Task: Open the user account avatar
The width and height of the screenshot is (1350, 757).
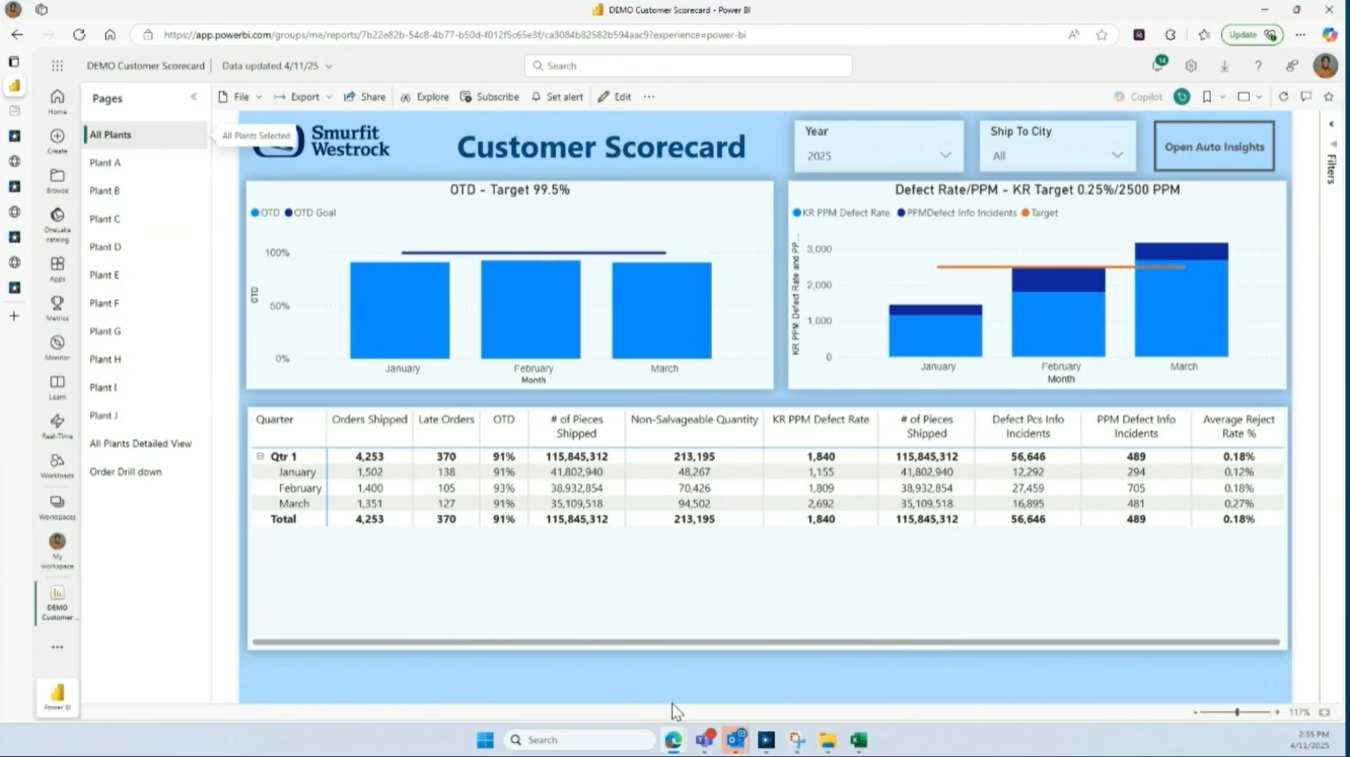Action: click(1326, 66)
